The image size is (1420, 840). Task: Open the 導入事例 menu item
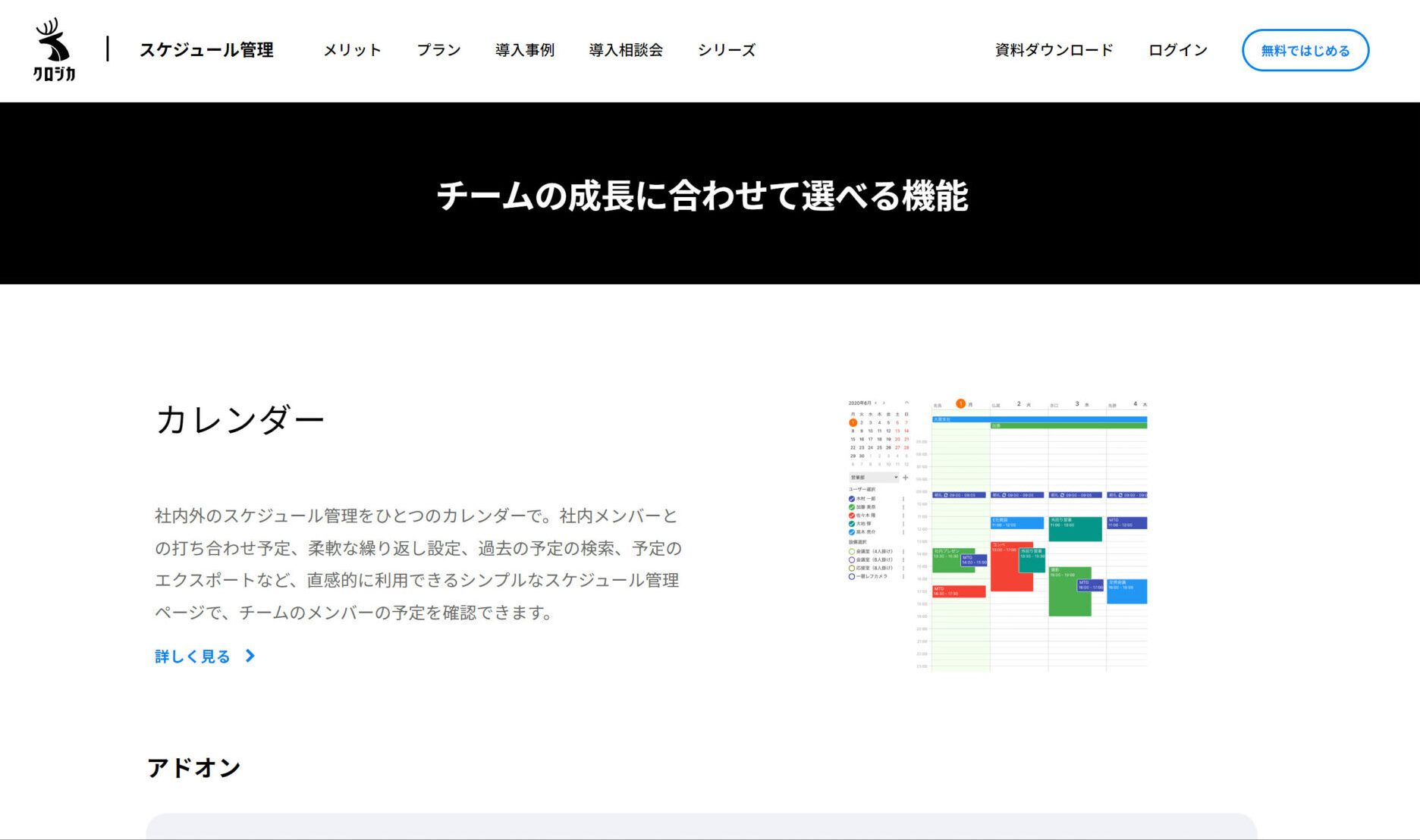pyautogui.click(x=525, y=50)
